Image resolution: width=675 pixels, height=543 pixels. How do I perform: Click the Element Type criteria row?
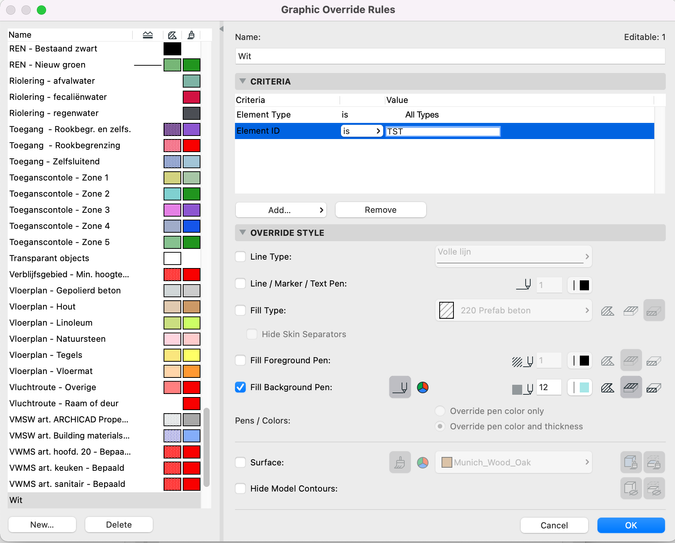444,115
